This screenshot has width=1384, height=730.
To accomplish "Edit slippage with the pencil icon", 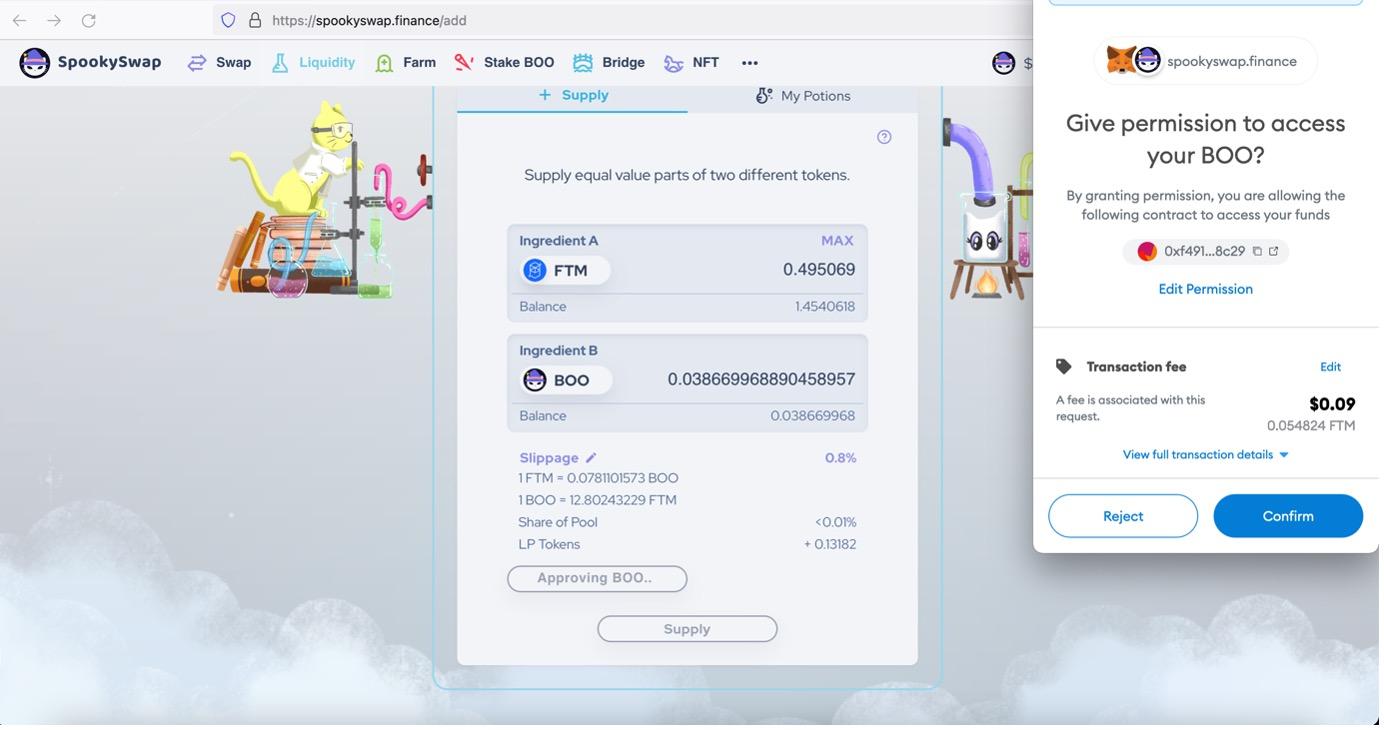I will 591,458.
